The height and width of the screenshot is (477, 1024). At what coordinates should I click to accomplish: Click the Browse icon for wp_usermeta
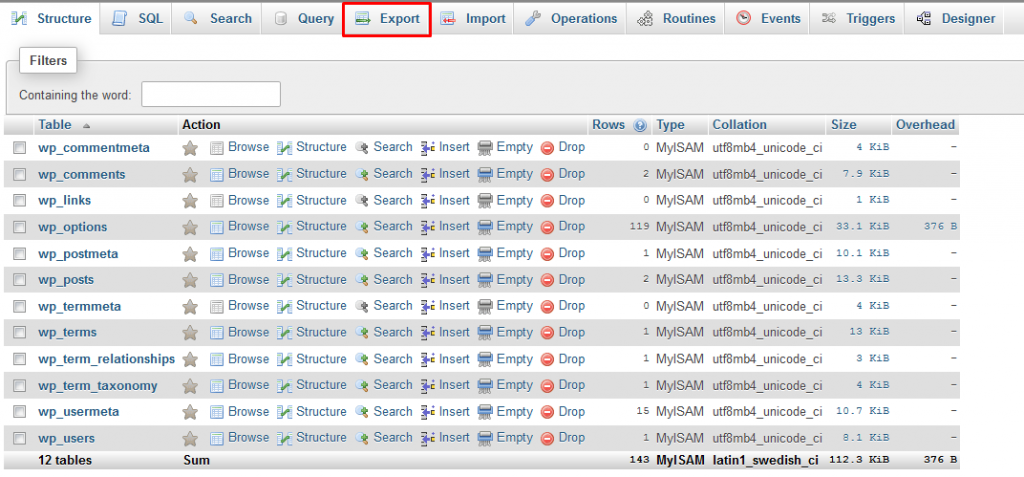point(217,412)
